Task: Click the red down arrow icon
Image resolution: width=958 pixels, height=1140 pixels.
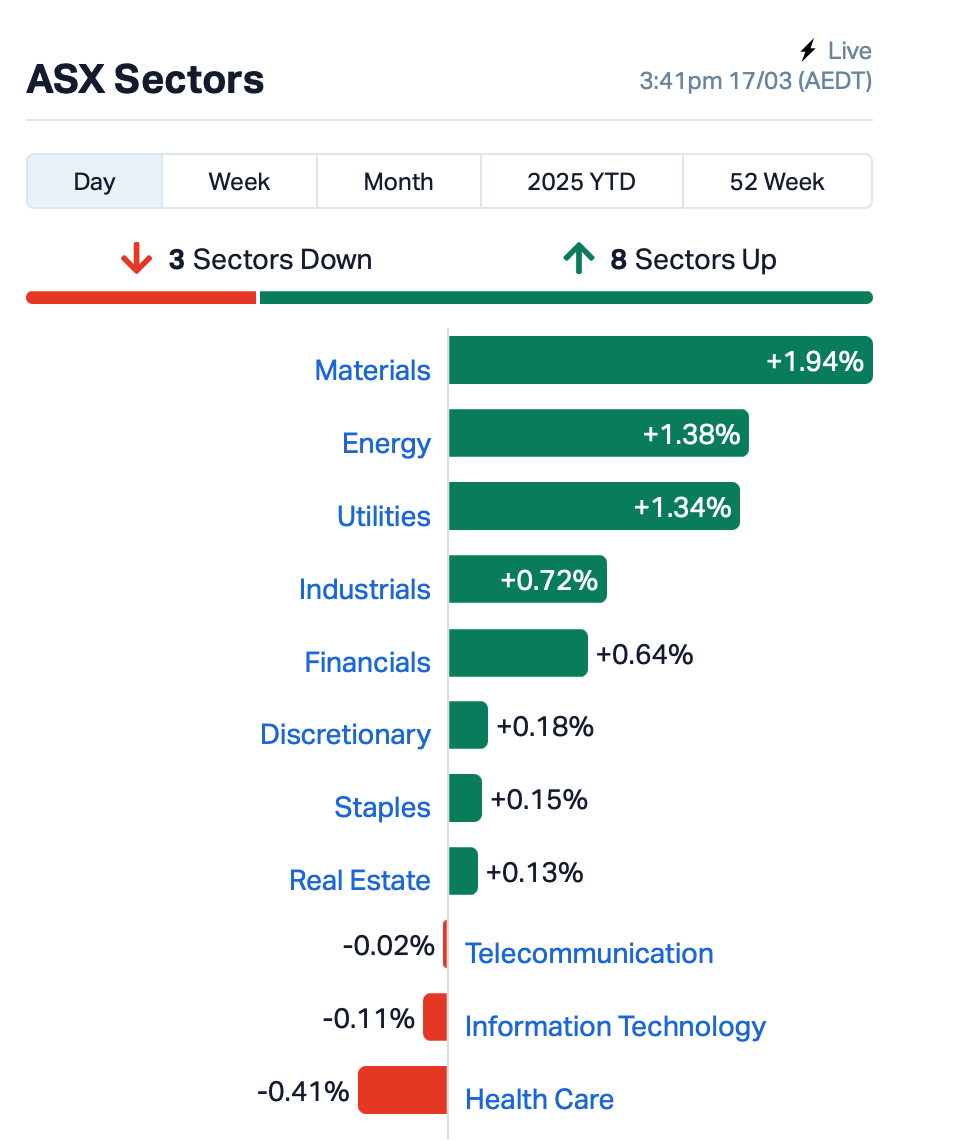Action: tap(136, 258)
